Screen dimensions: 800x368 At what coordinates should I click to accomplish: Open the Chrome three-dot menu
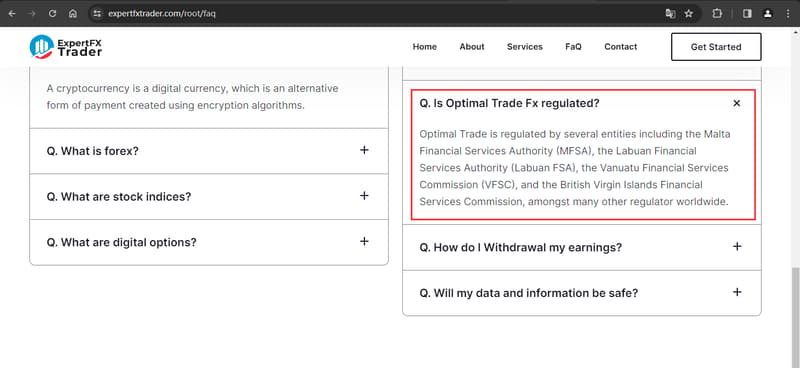coord(789,14)
